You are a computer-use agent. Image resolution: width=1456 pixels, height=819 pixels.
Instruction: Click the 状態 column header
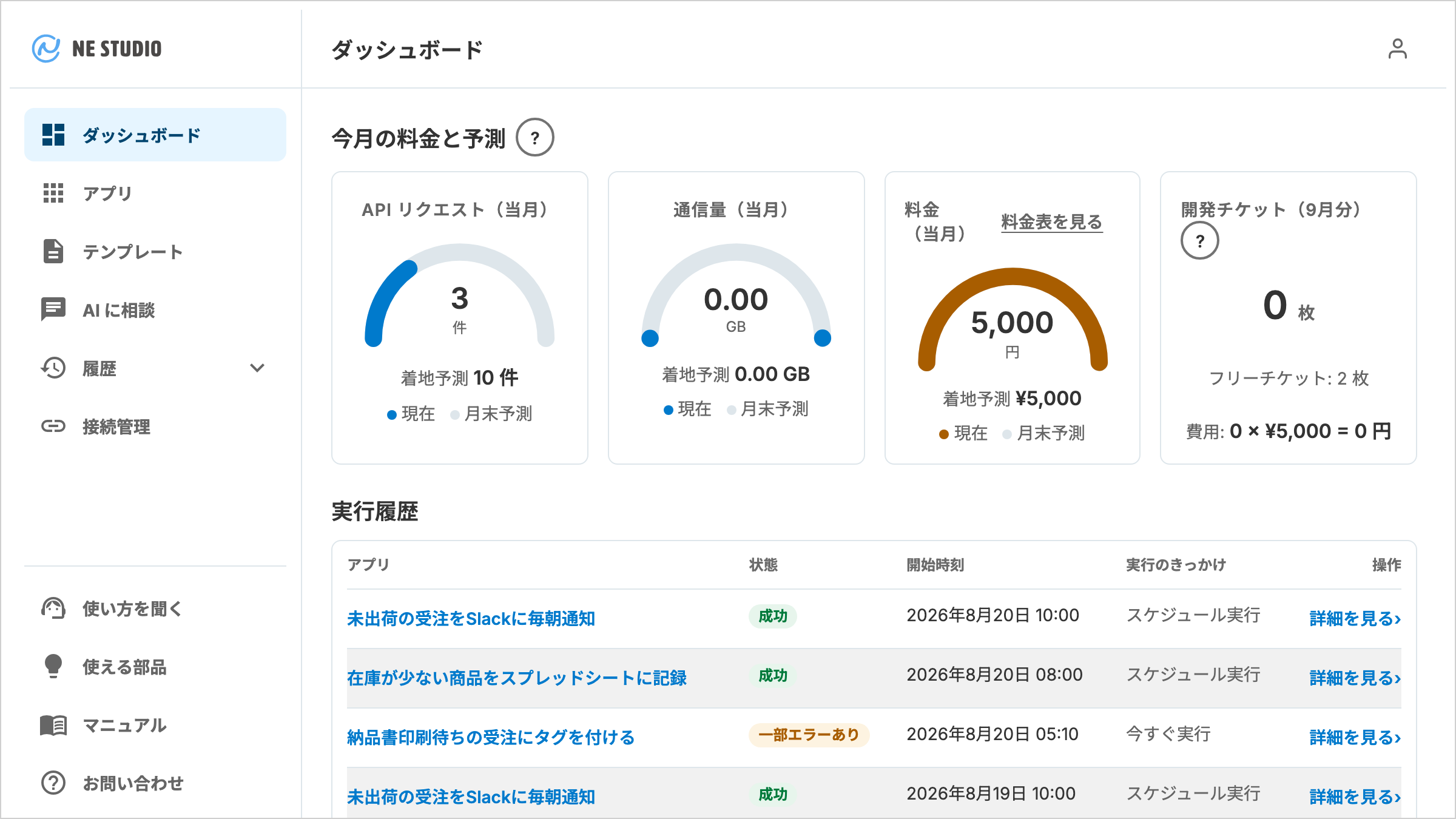[x=763, y=565]
